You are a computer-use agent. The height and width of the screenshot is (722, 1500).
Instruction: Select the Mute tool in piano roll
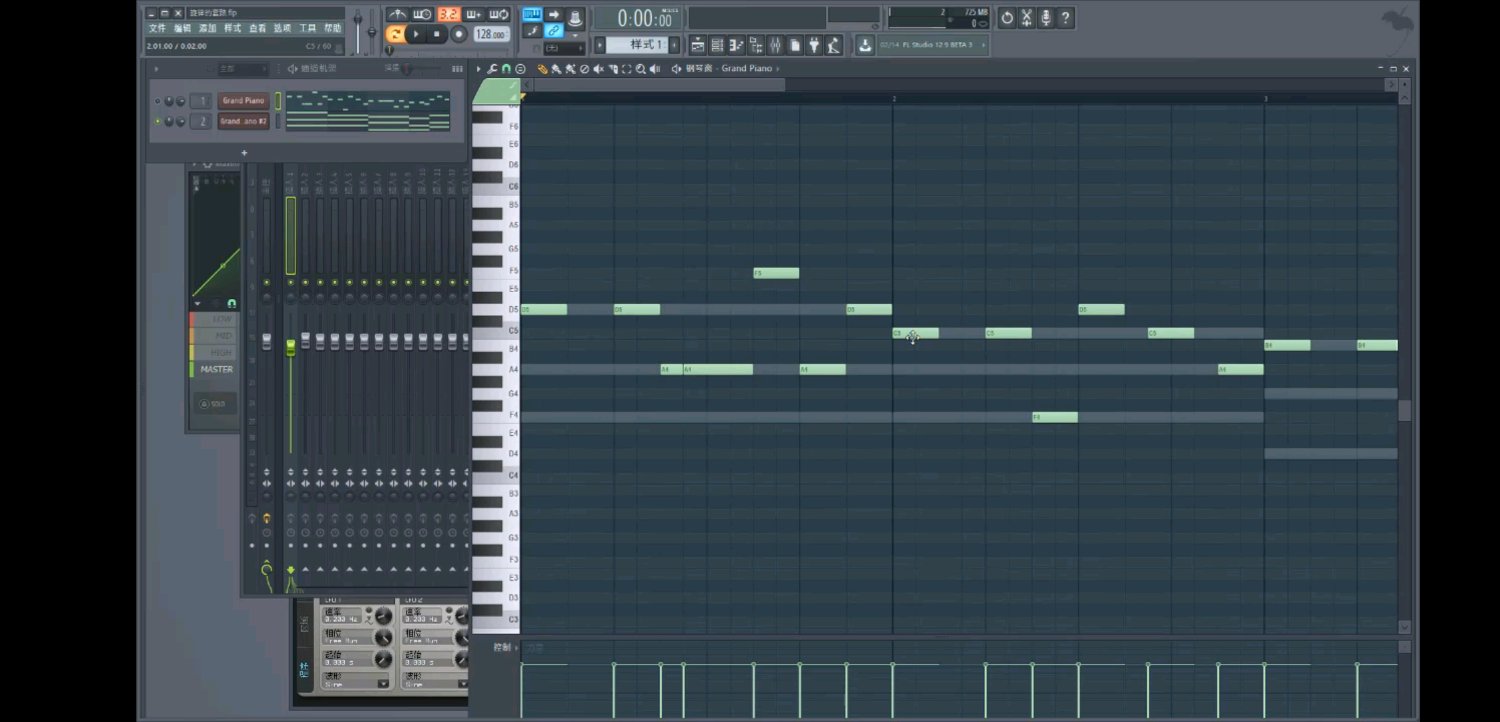[598, 69]
